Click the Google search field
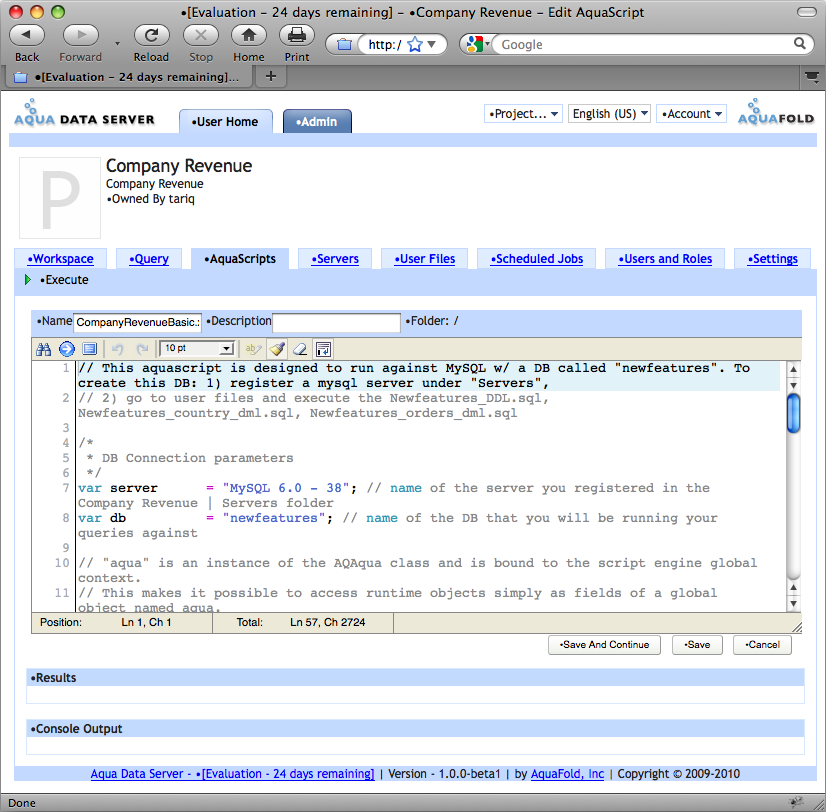Image resolution: width=826 pixels, height=812 pixels. pos(644,45)
